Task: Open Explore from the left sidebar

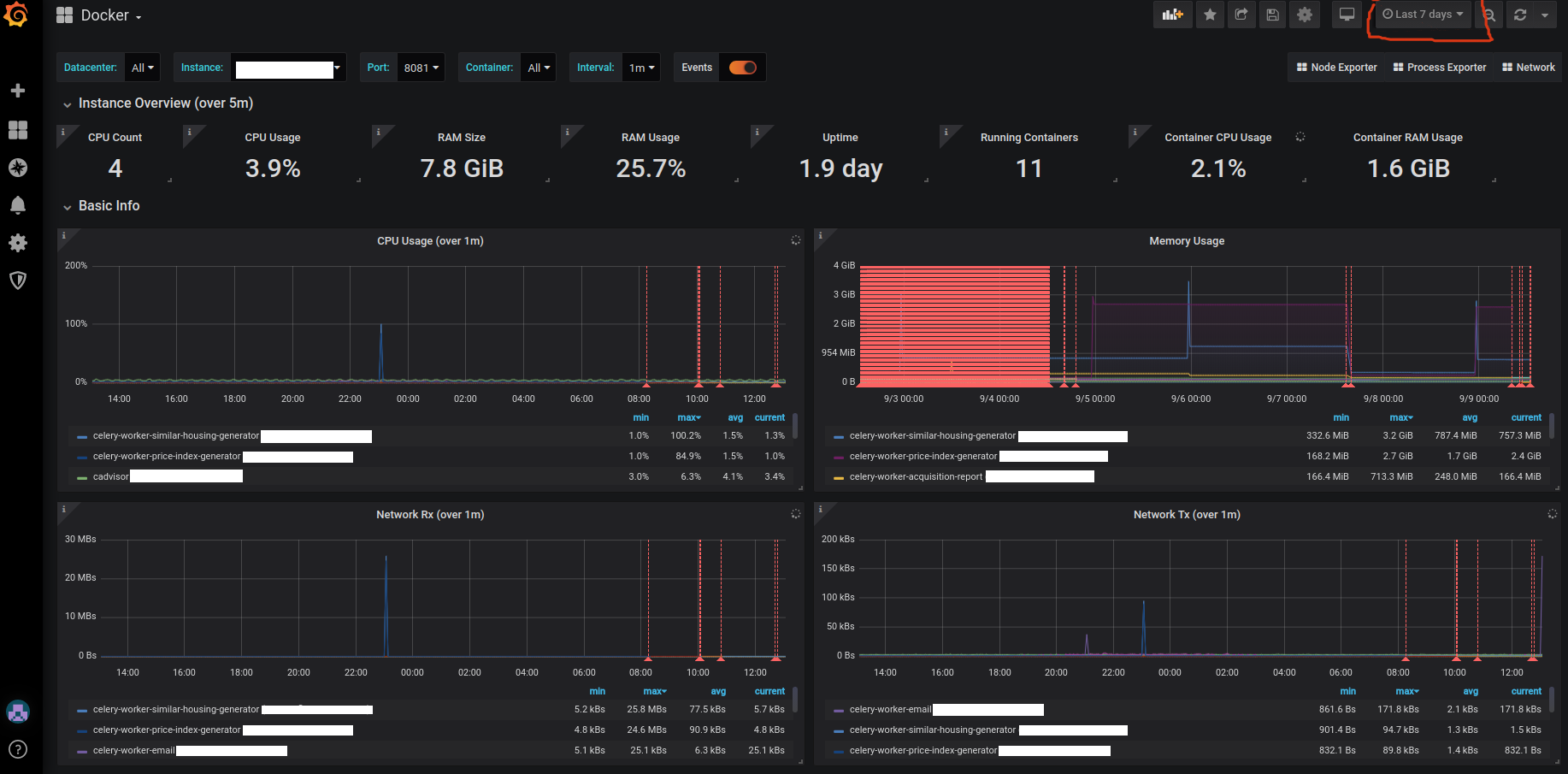Action: pos(18,168)
